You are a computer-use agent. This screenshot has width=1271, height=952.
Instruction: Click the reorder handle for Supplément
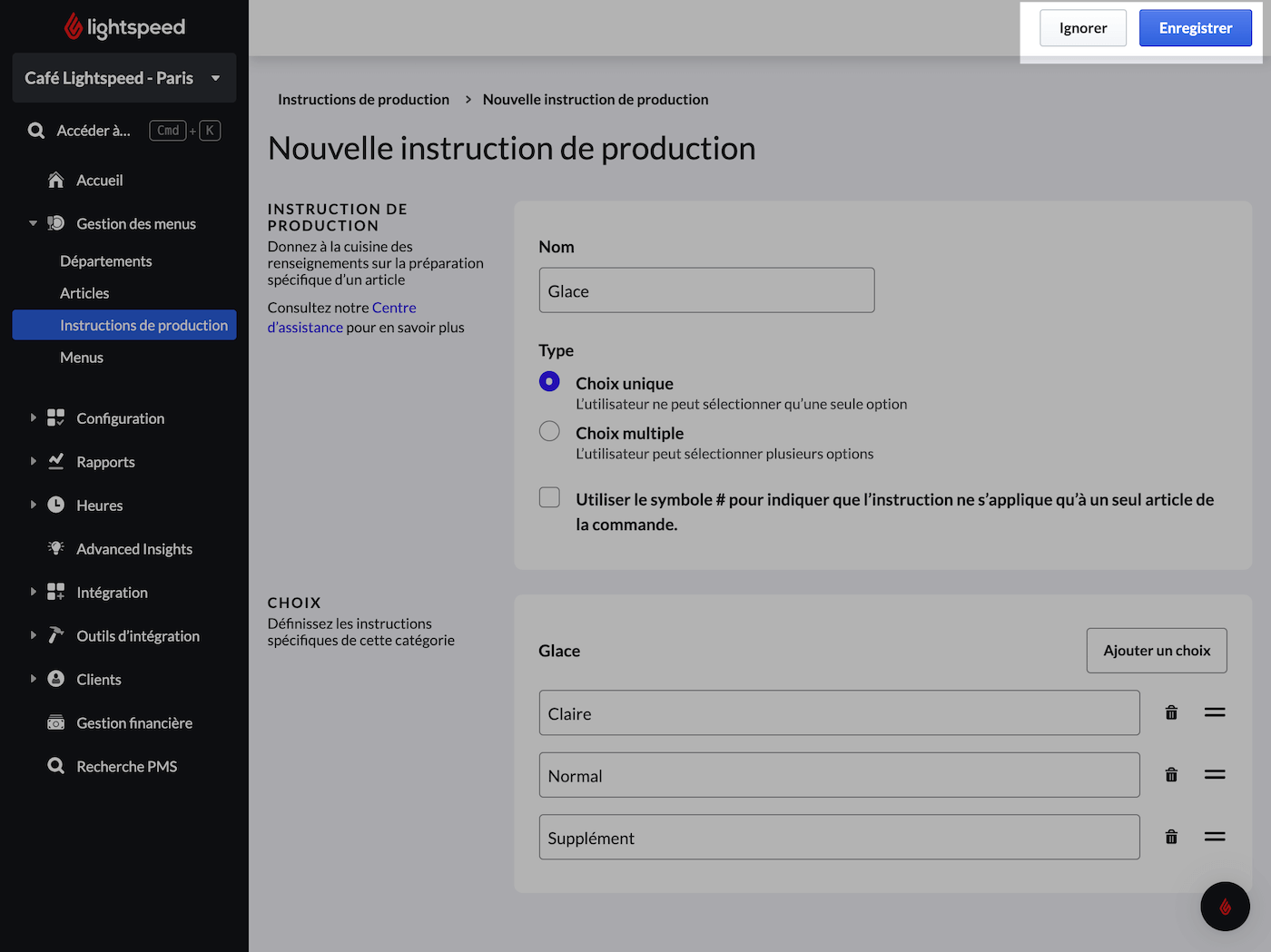coord(1215,837)
